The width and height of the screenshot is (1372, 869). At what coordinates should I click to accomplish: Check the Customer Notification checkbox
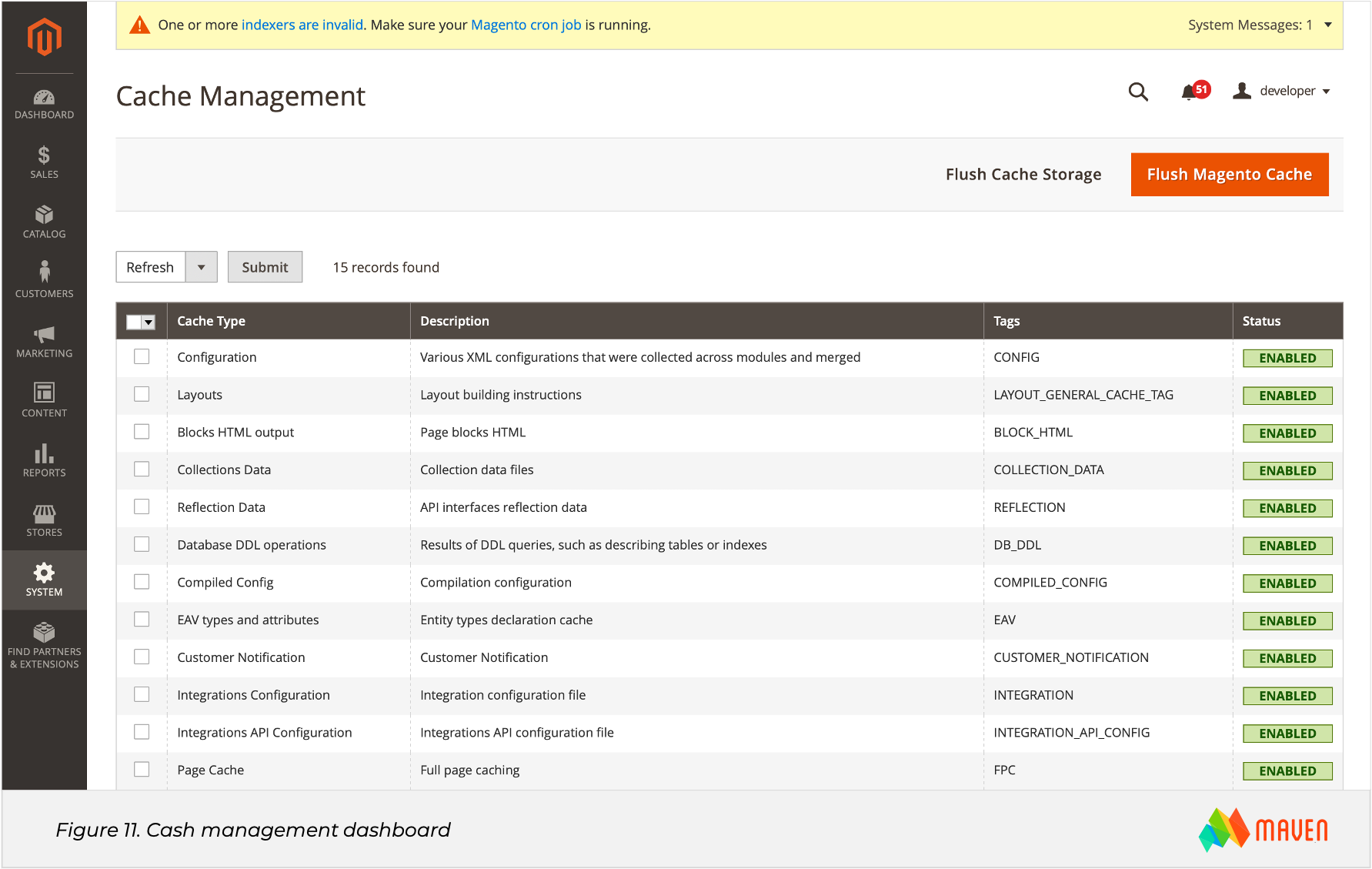[142, 657]
